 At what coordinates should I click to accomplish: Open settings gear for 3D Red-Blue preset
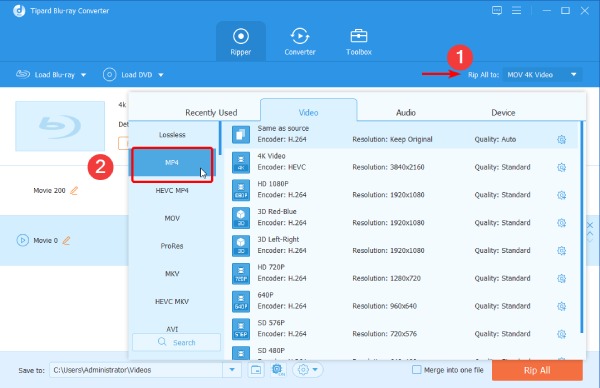(x=561, y=223)
